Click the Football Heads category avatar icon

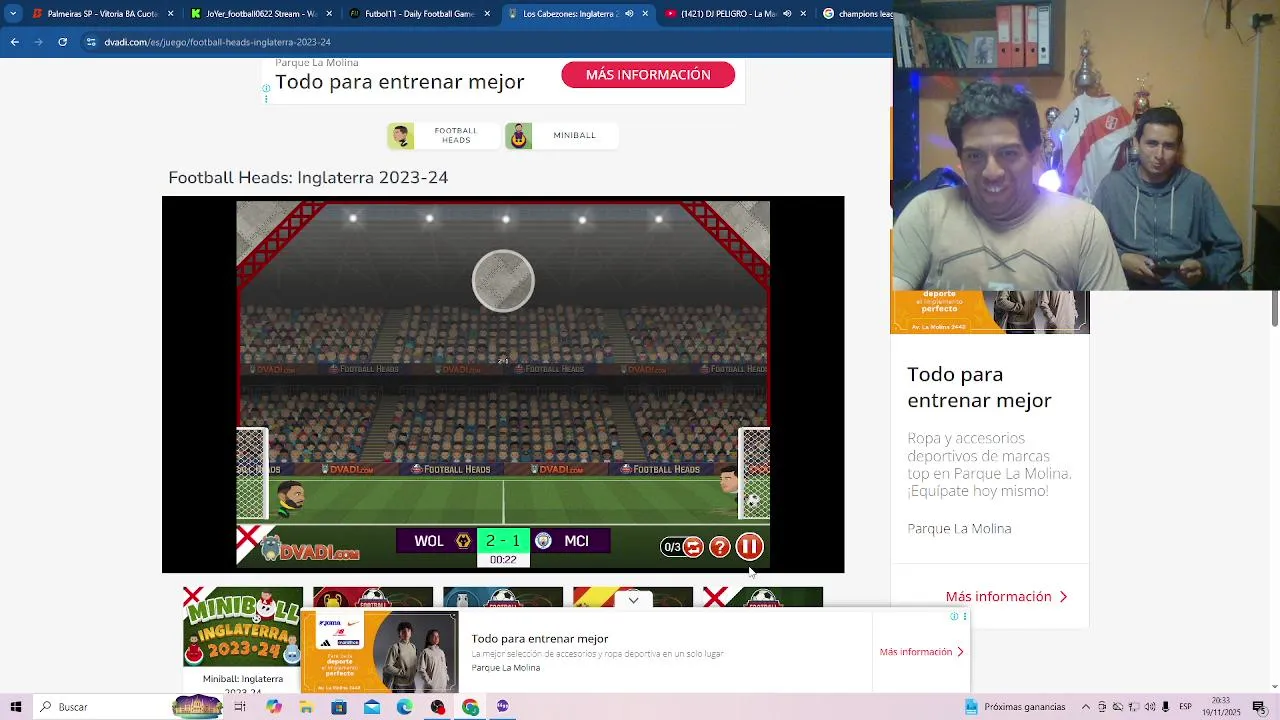tap(401, 135)
